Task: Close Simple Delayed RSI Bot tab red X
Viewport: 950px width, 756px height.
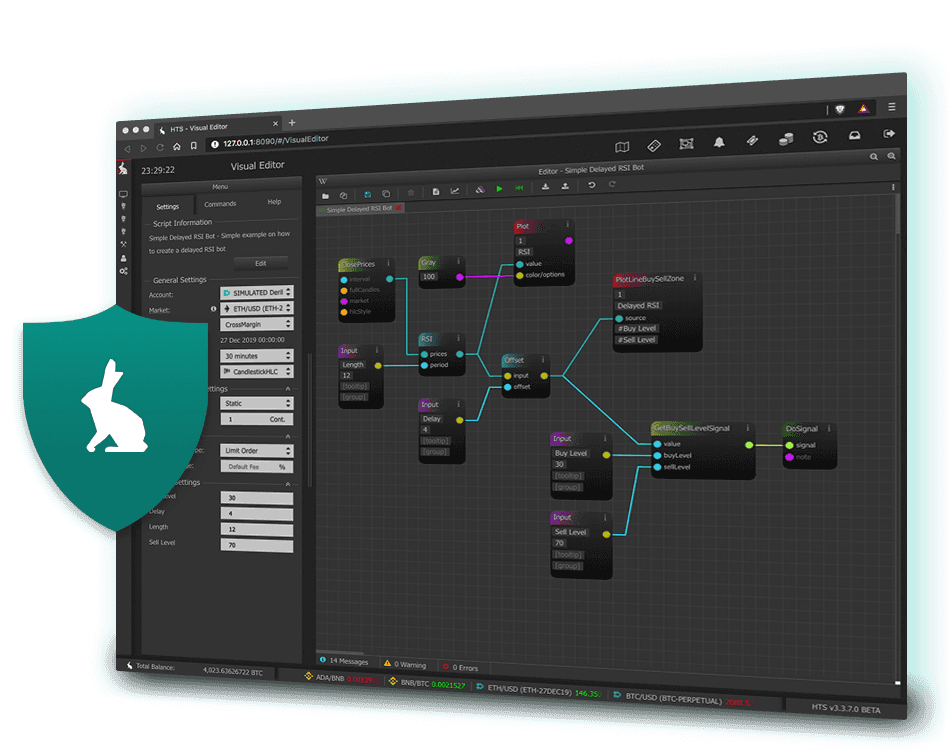Action: [x=399, y=208]
